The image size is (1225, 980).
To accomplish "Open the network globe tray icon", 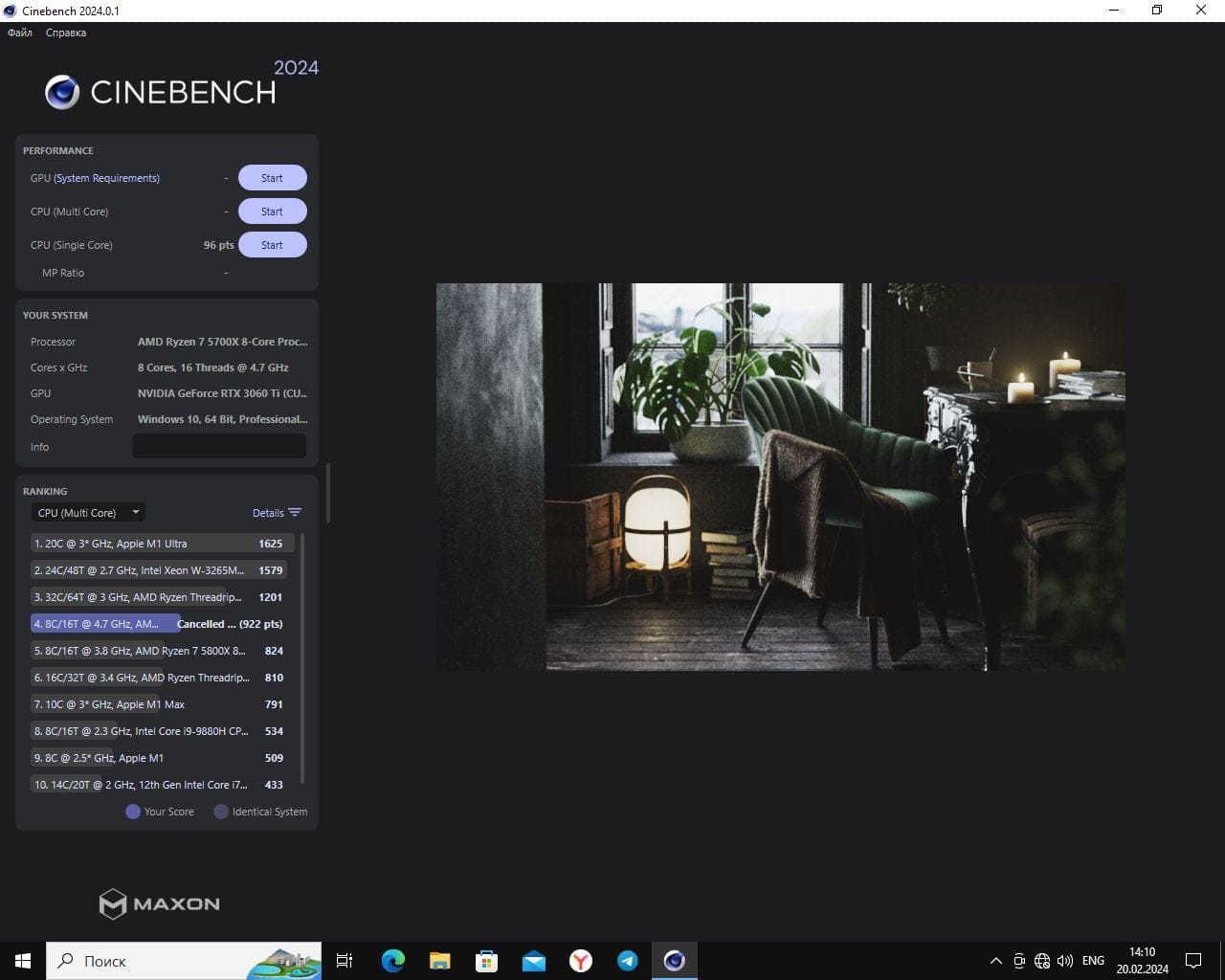I will (1042, 961).
